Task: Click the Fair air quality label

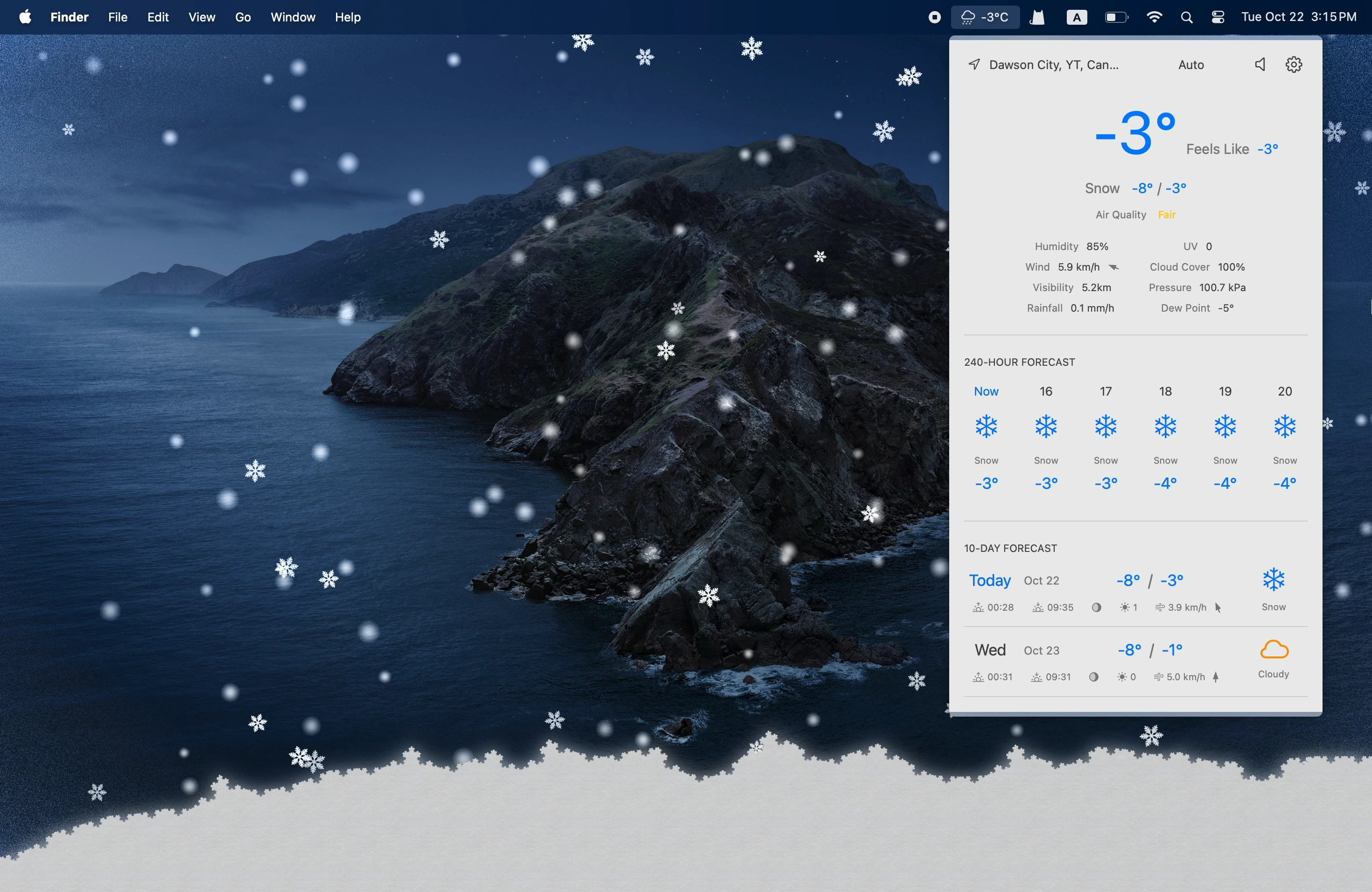Action: [x=1167, y=214]
